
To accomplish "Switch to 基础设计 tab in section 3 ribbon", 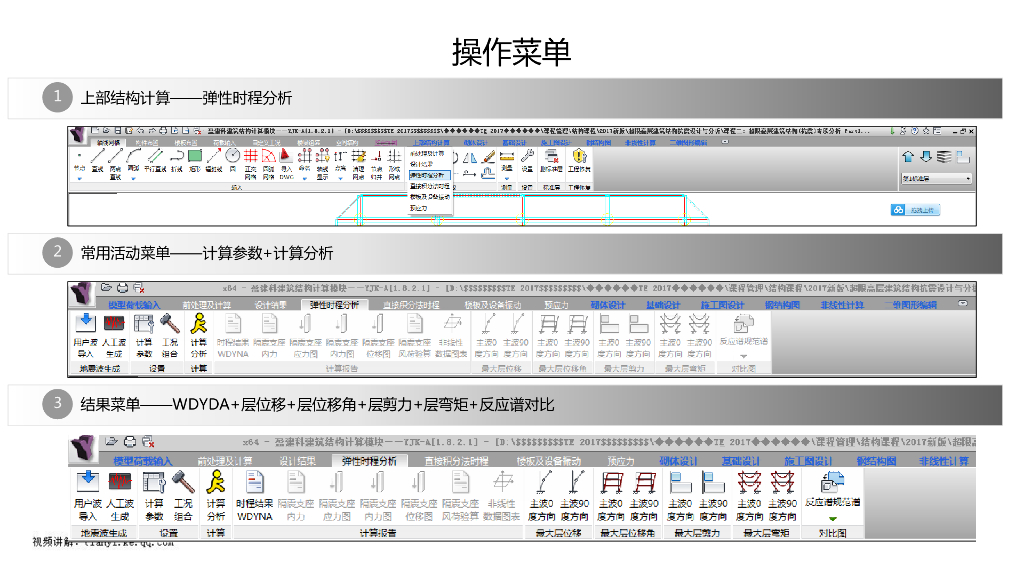I will (x=740, y=461).
